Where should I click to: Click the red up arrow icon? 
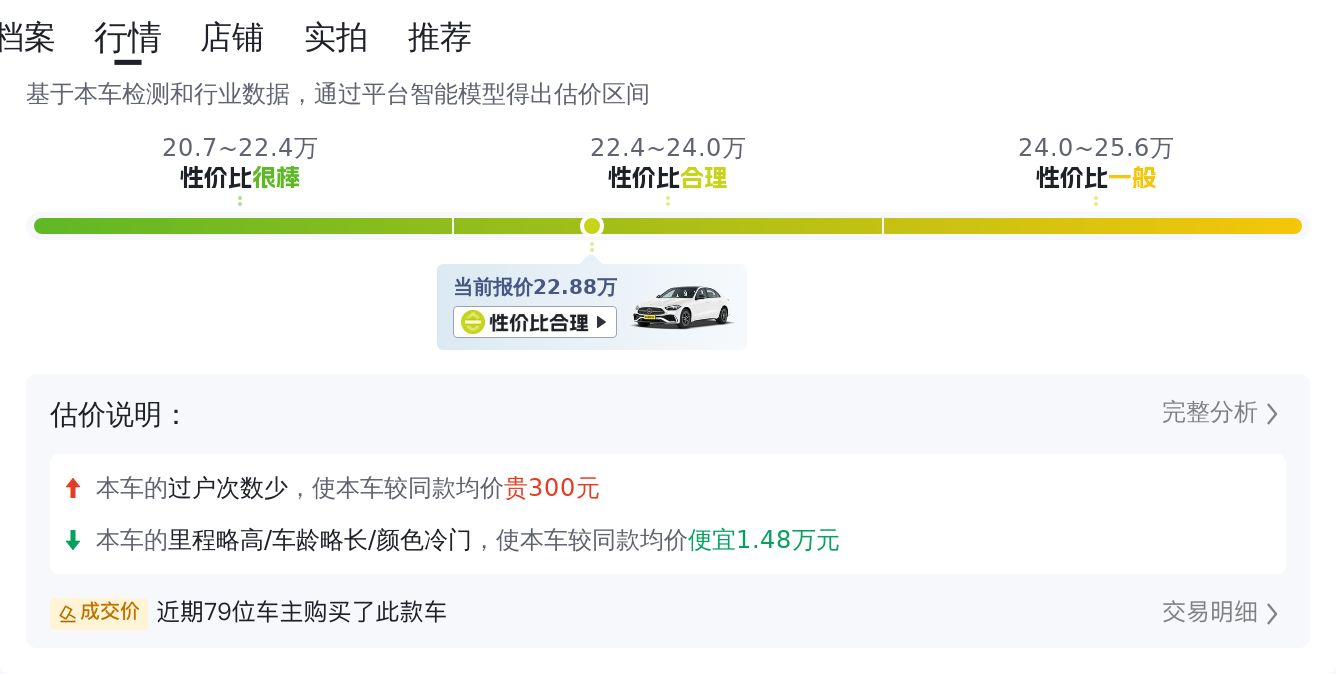click(x=72, y=489)
